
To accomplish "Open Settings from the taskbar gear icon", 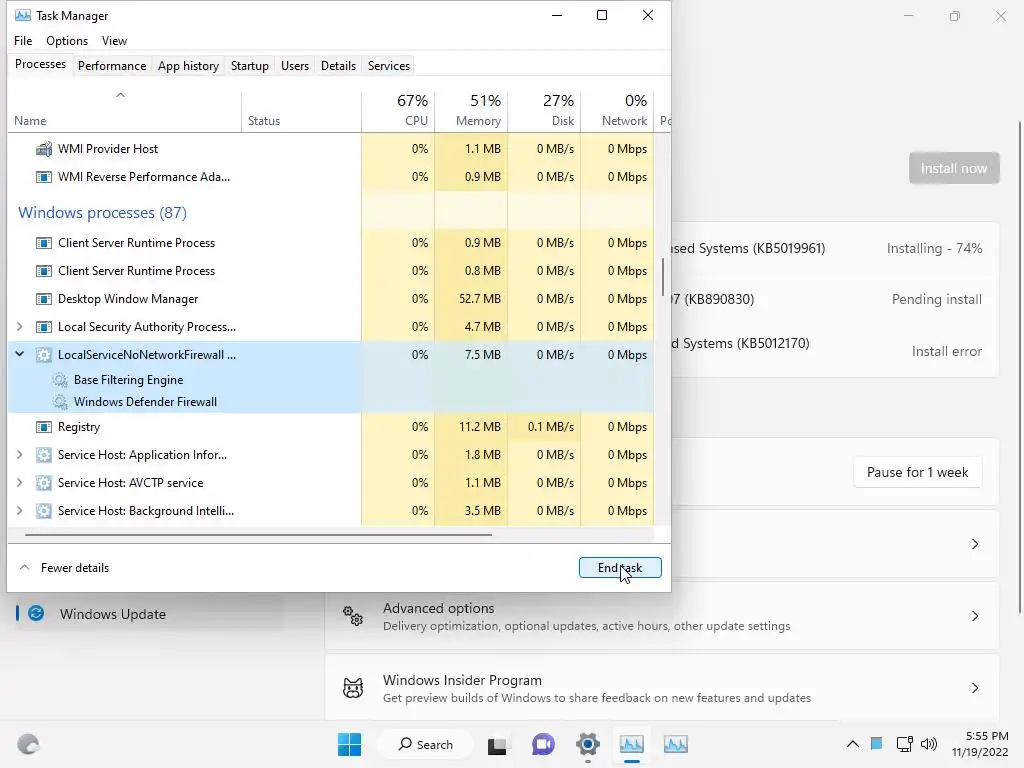I will [588, 744].
